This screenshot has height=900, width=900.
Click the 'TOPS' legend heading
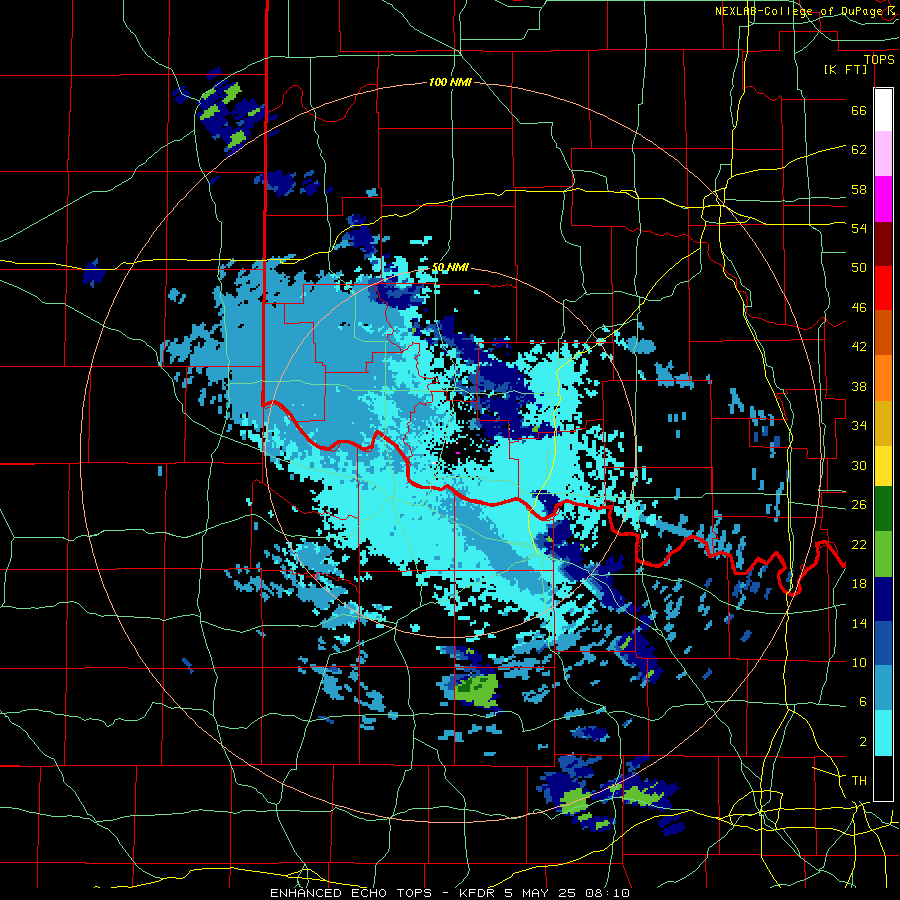879,59
